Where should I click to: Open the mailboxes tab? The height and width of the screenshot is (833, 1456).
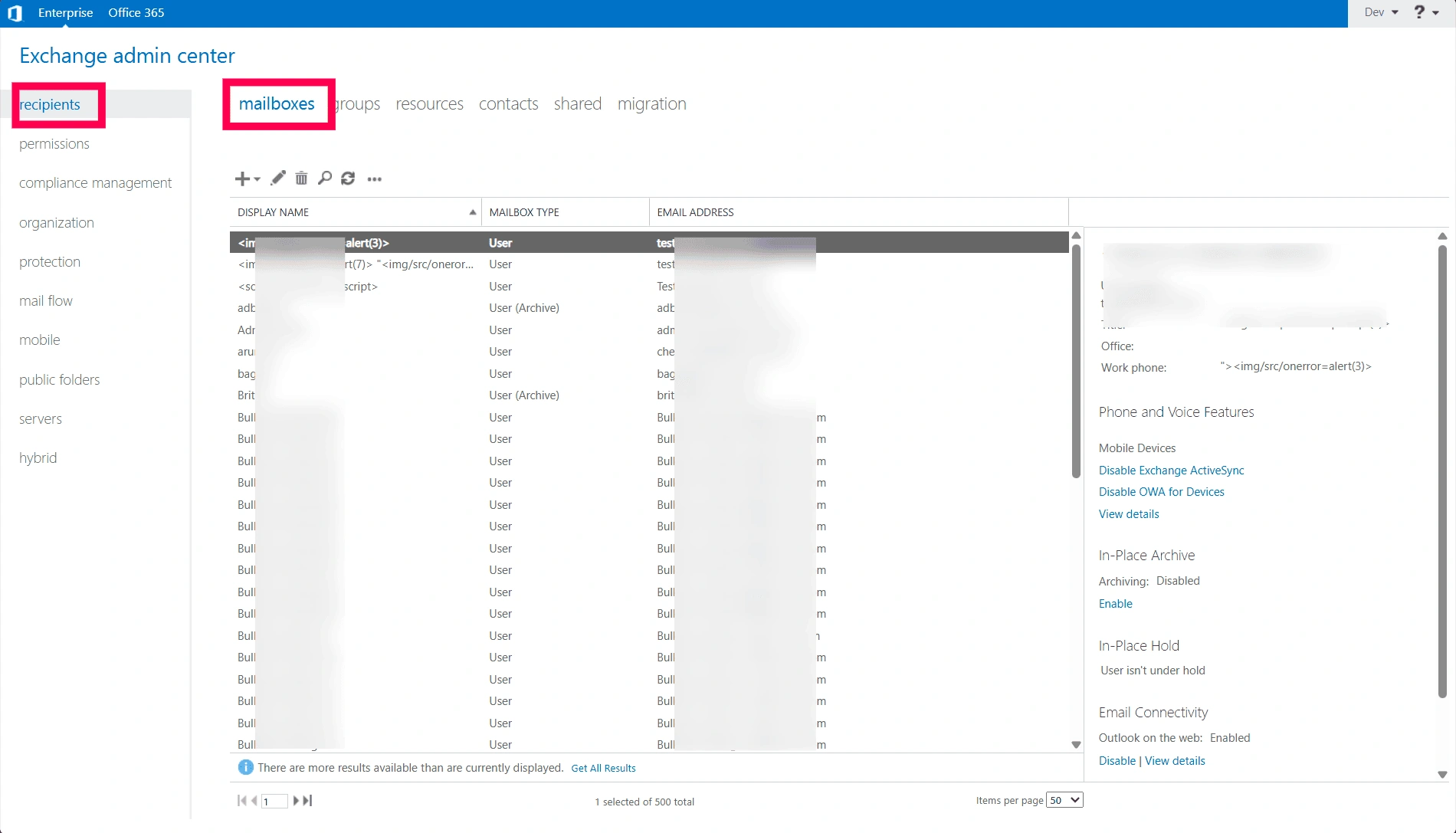pyautogui.click(x=277, y=104)
